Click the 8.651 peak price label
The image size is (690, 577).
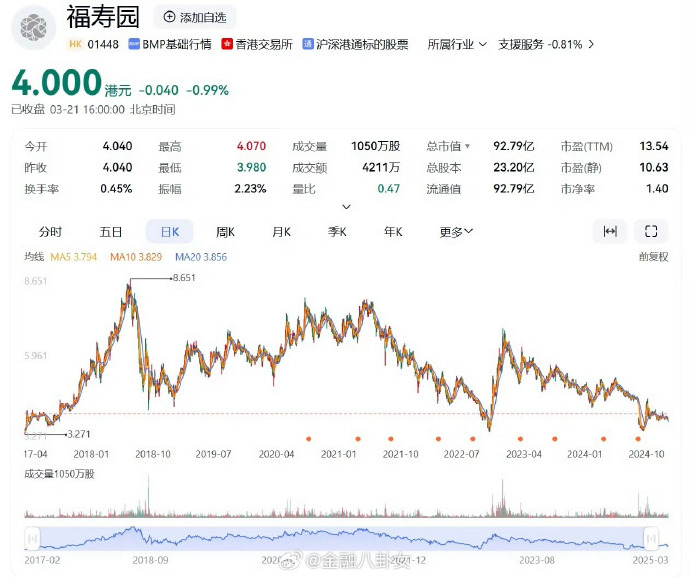tap(184, 278)
